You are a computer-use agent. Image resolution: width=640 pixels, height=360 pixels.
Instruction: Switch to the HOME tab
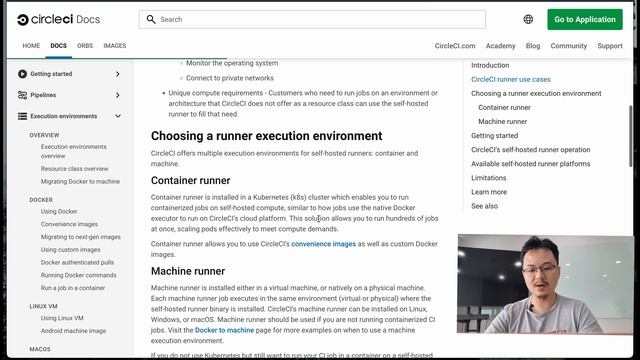point(31,46)
